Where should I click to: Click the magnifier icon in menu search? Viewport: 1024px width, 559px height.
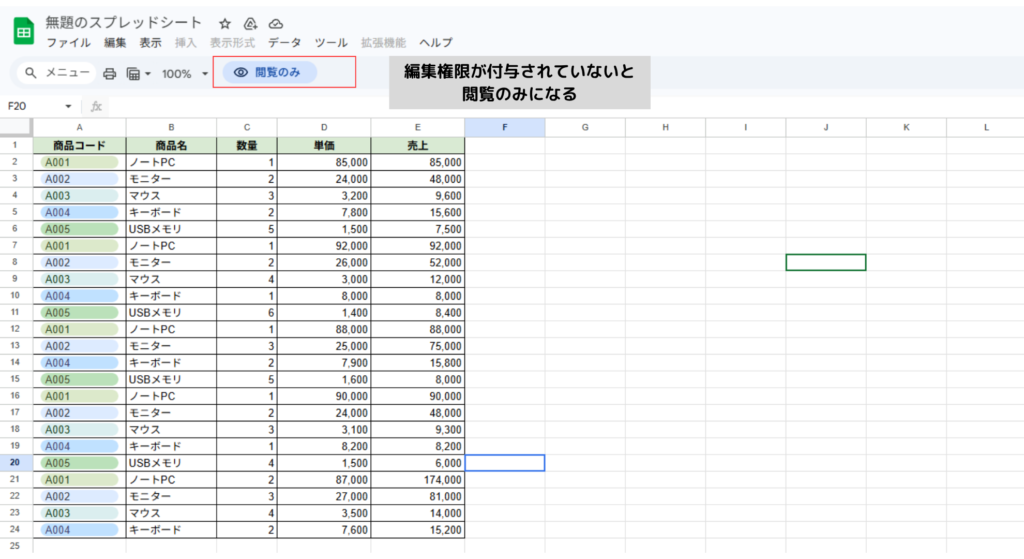31,73
